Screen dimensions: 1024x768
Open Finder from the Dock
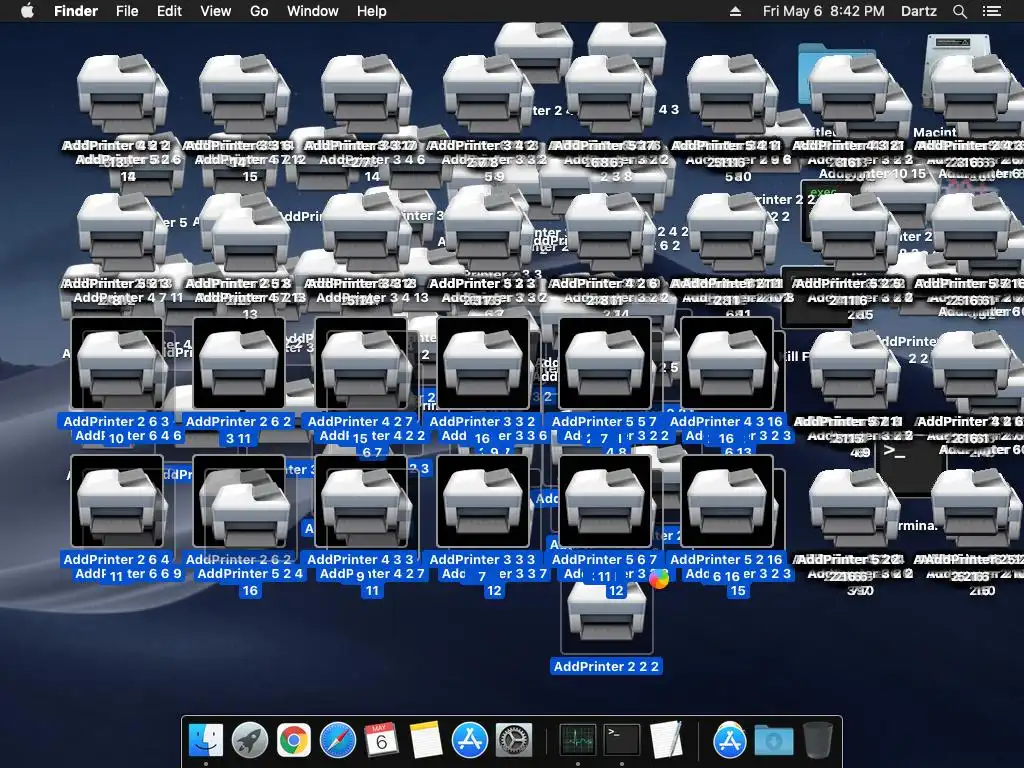206,740
